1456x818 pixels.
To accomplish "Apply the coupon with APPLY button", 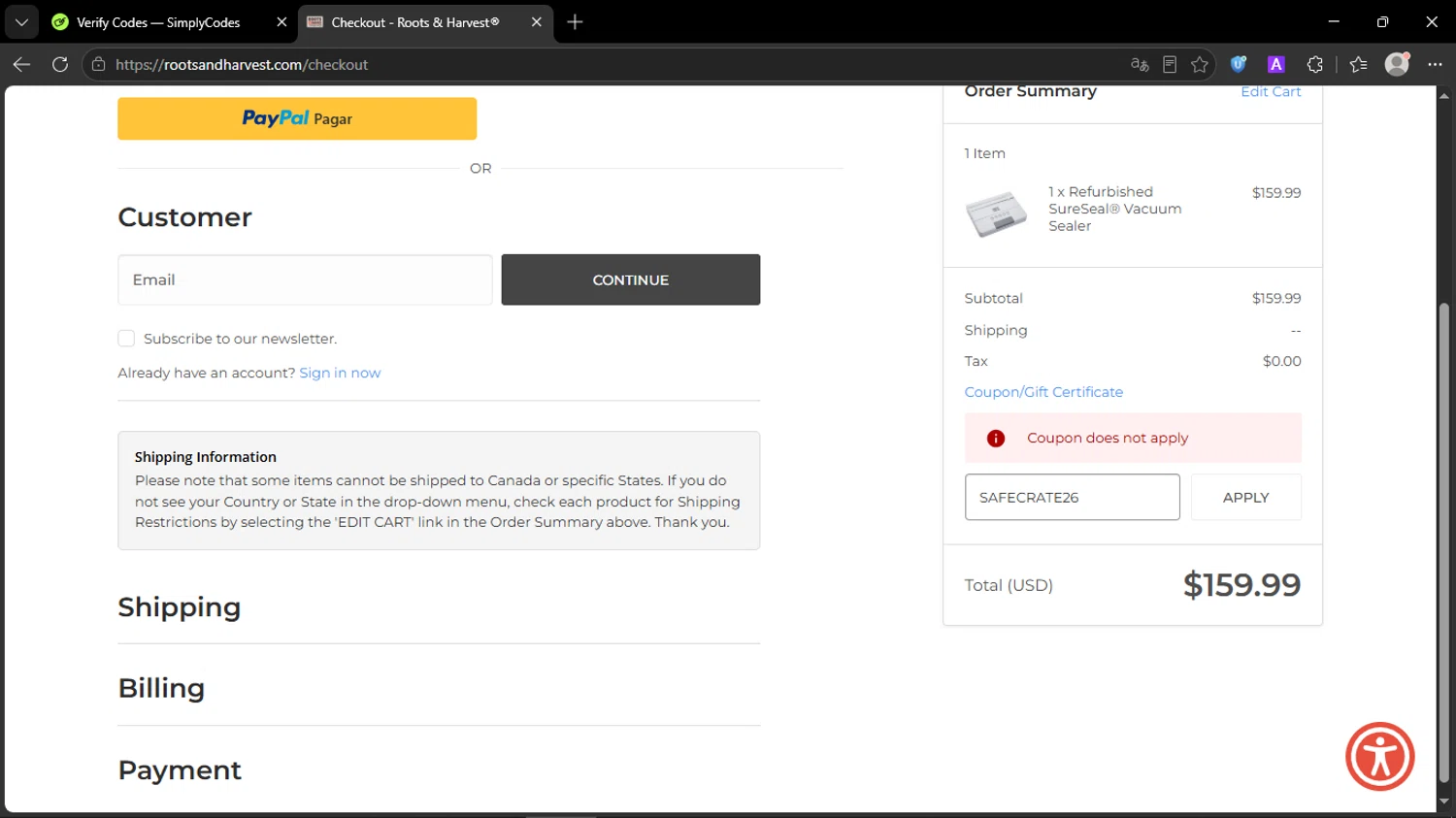I will pyautogui.click(x=1246, y=497).
